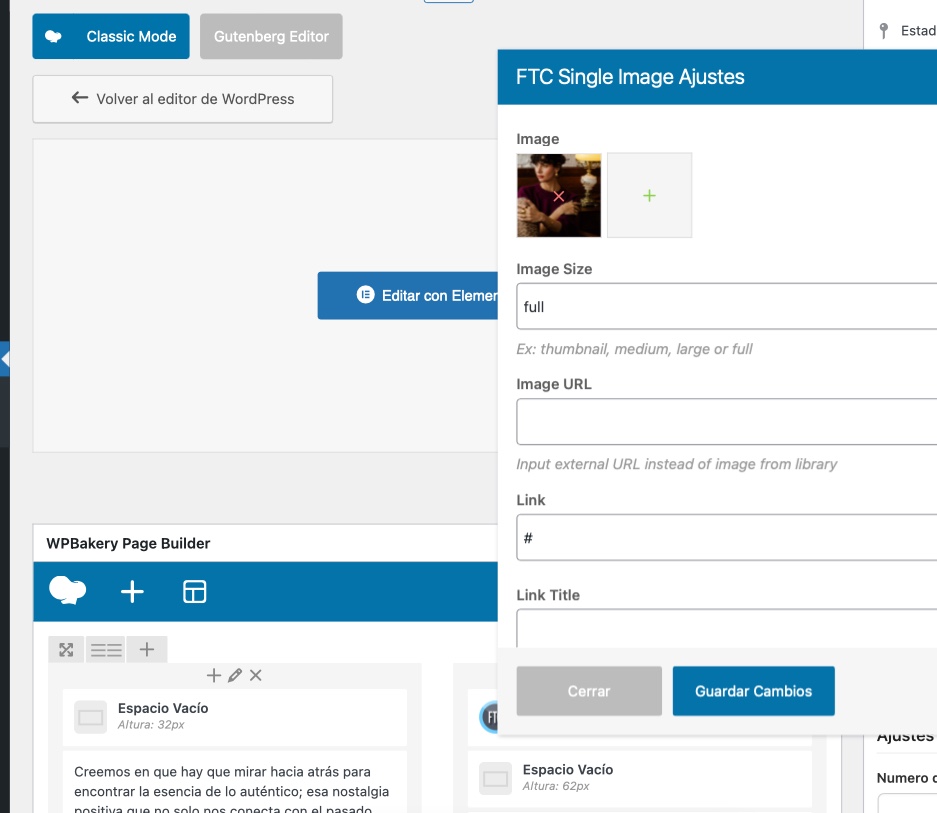Close the settings panel with Cerrar
This screenshot has width=937, height=813.
(589, 691)
